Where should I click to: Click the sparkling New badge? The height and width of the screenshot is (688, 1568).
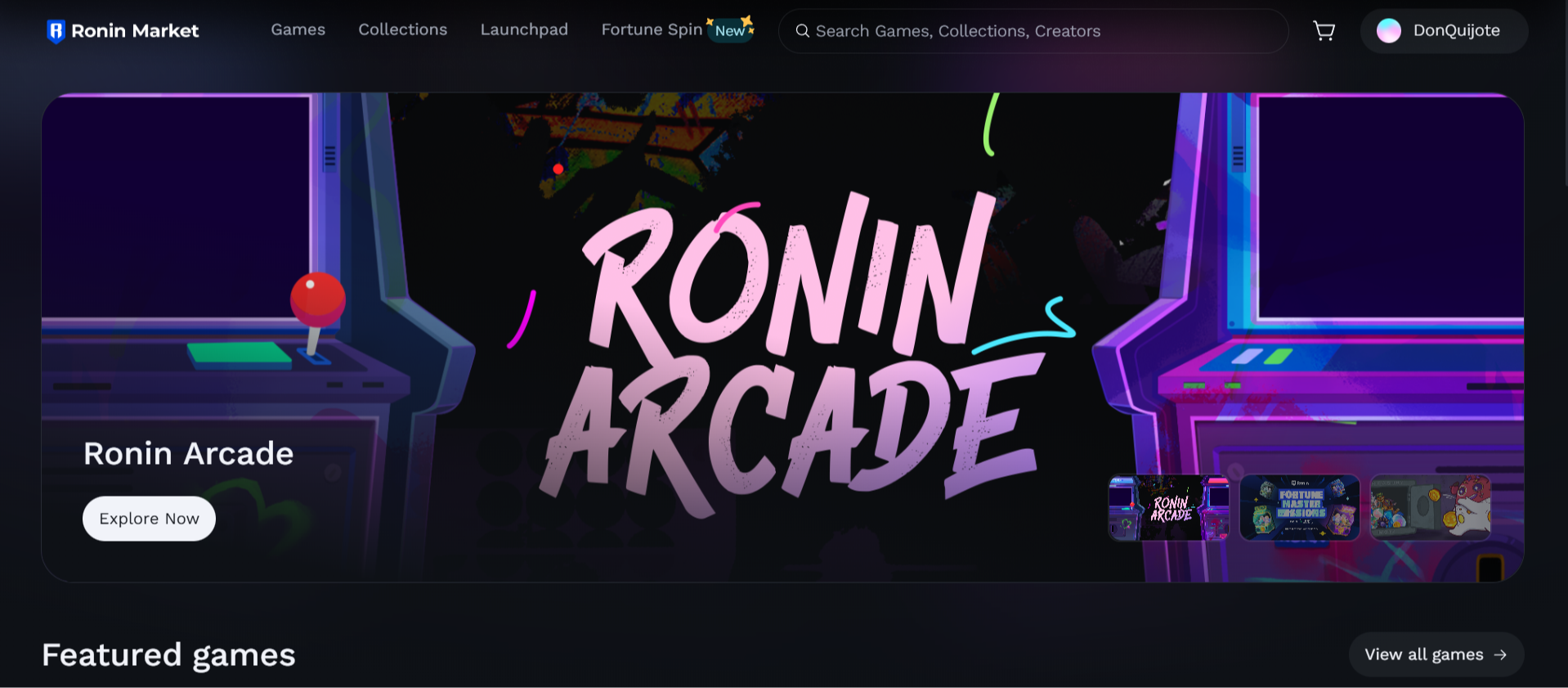point(730,30)
